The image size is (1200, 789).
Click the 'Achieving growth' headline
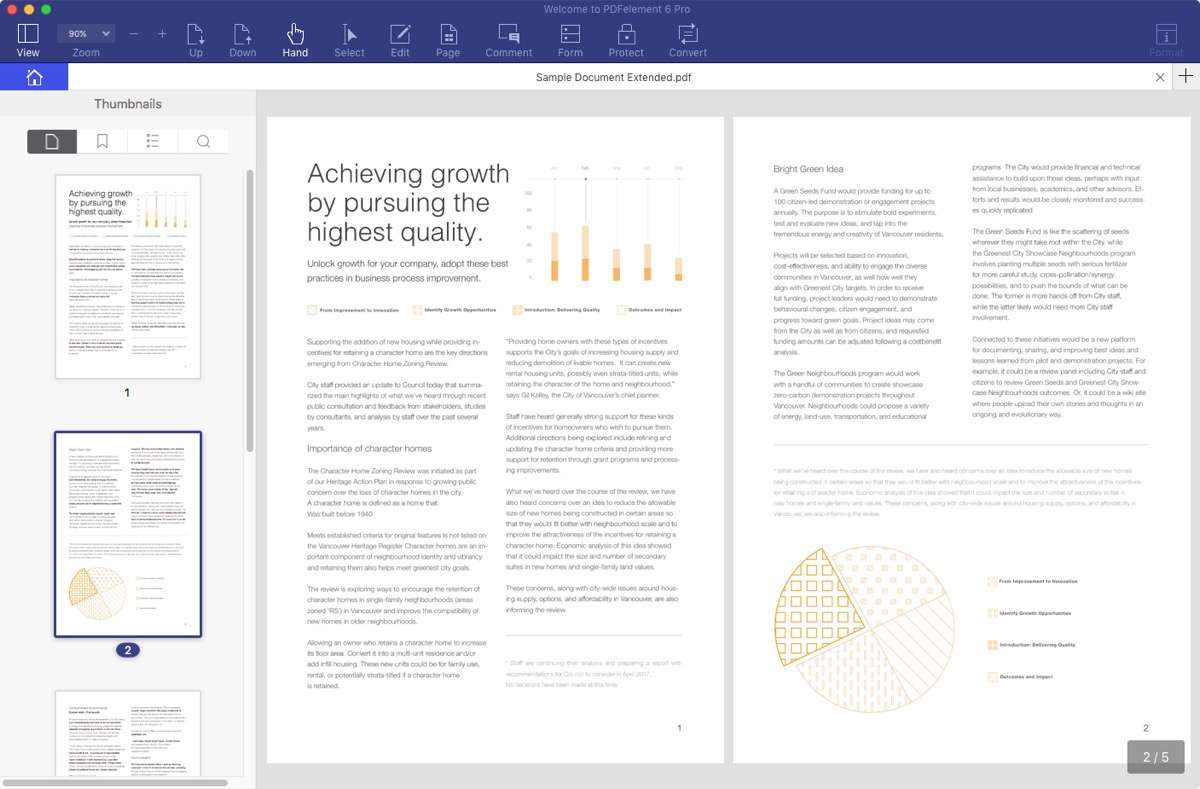coord(408,203)
